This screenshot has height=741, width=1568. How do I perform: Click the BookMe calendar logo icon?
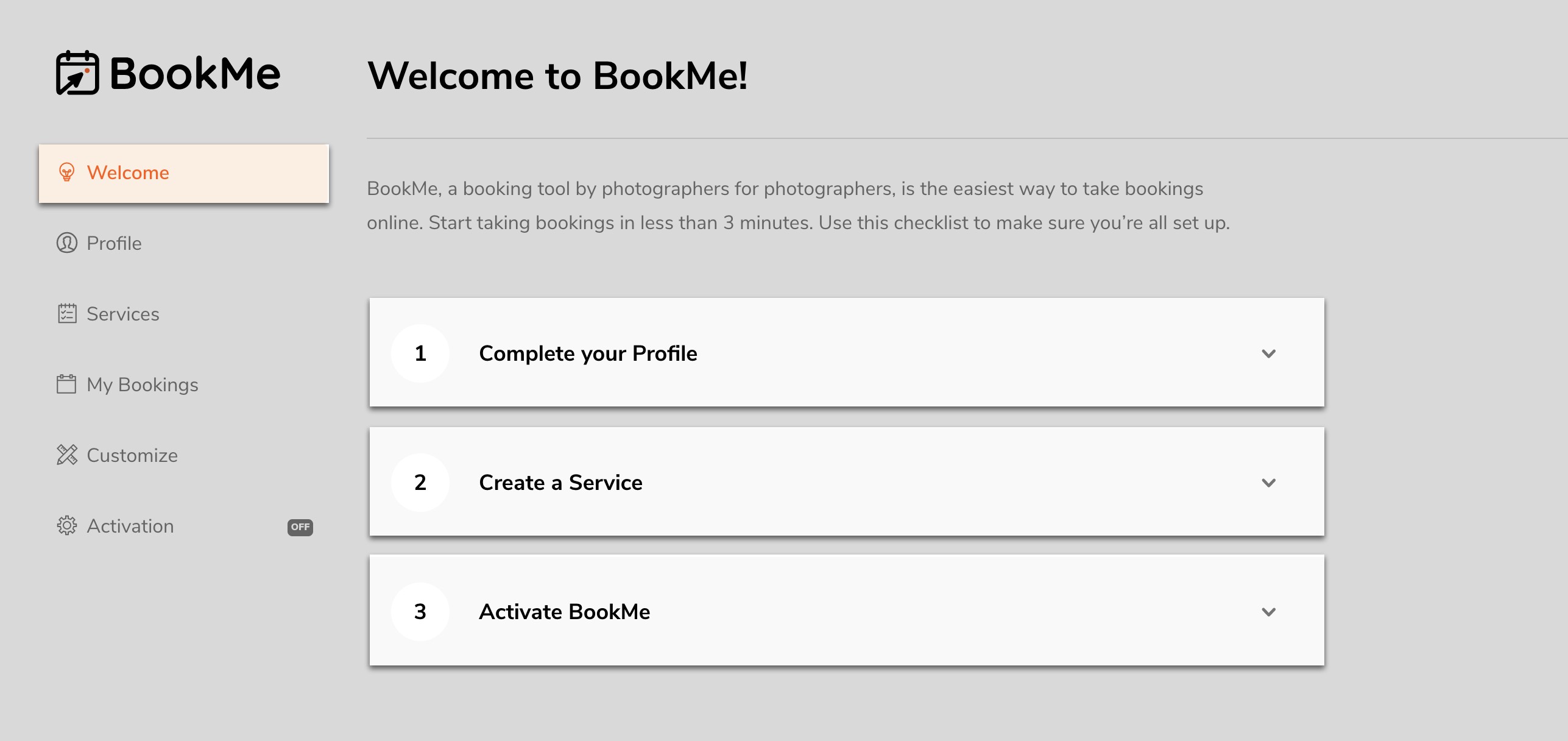[x=77, y=73]
